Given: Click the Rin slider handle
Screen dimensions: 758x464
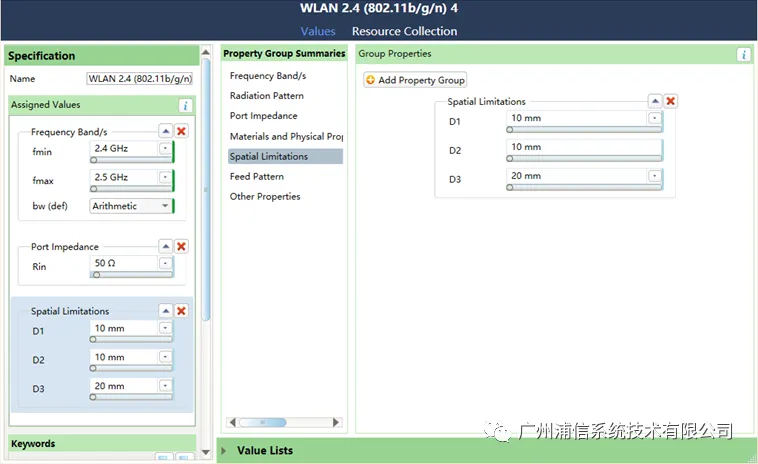Looking at the screenshot, I should click(97, 275).
